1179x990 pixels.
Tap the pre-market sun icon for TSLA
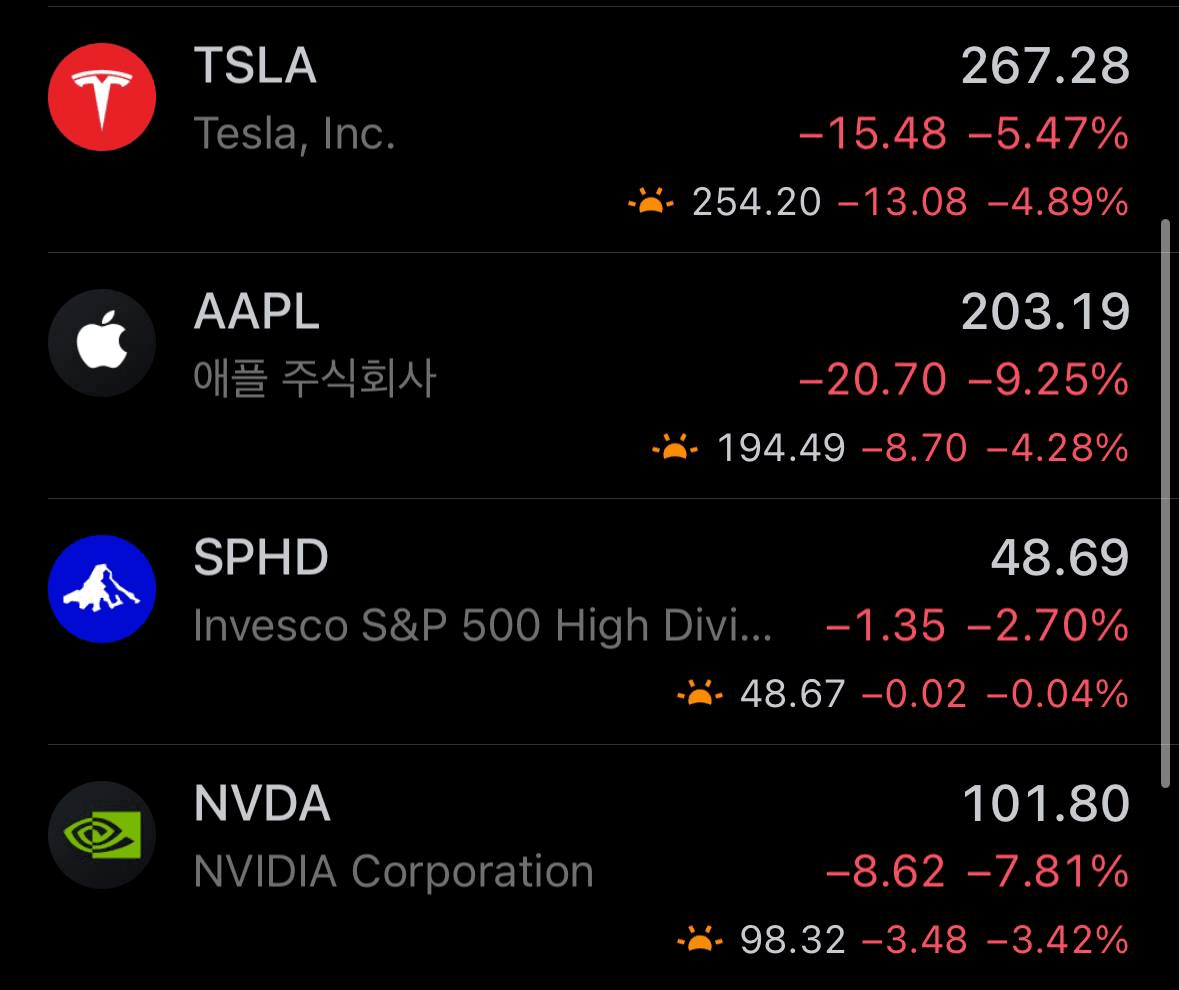651,203
